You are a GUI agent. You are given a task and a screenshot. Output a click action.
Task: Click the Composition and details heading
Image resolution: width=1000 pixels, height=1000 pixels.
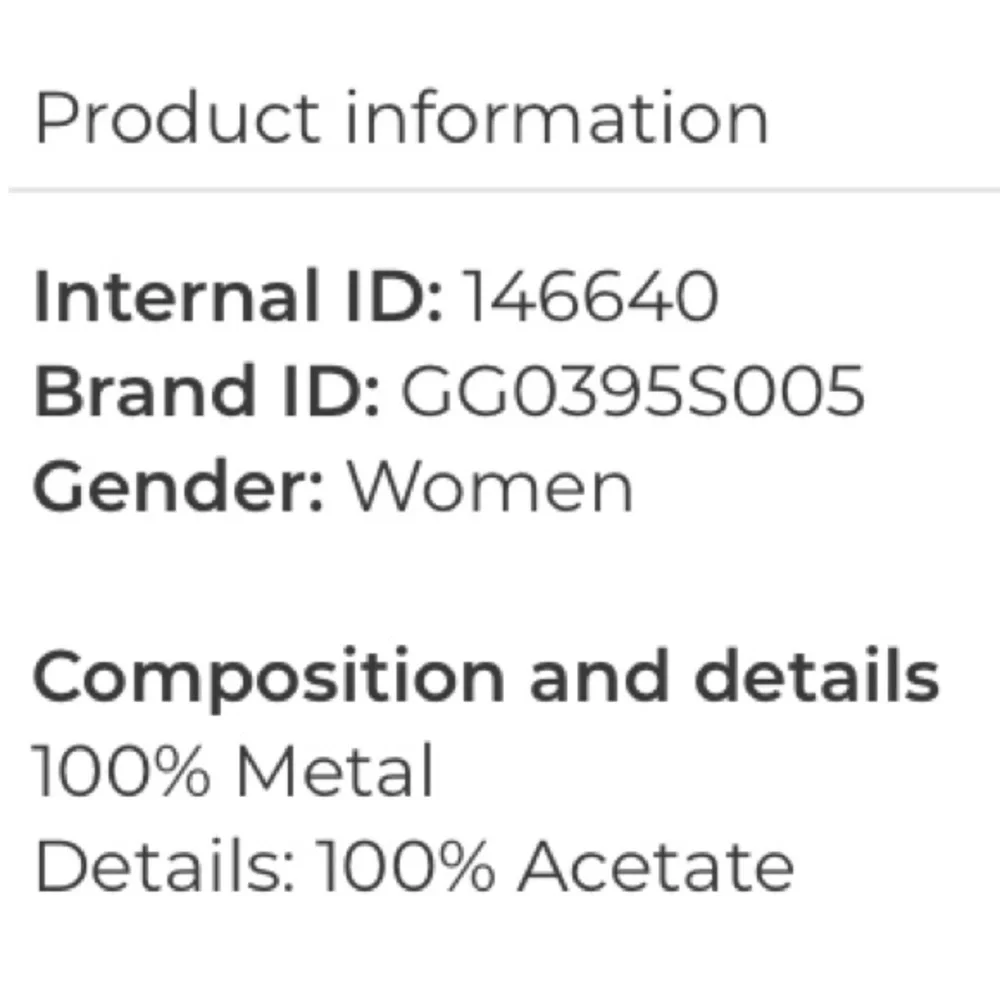[x=486, y=678]
